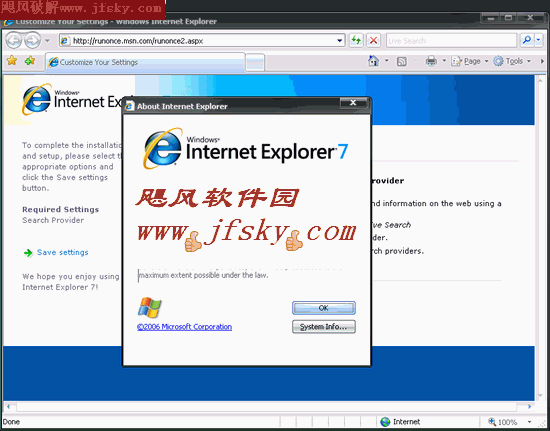Click the 'Search Provider' text under Required Settings
The height and width of the screenshot is (431, 550).
pyautogui.click(x=53, y=220)
